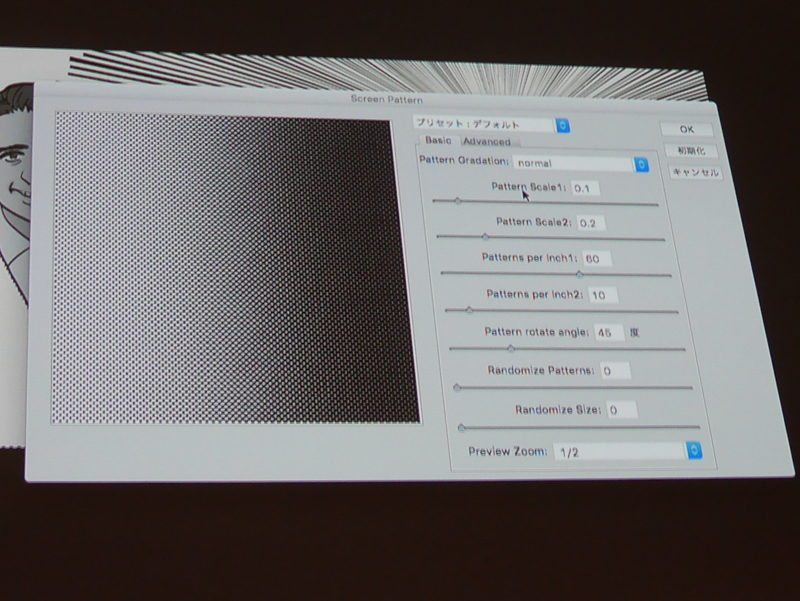Screen dimensions: 800x601
Task: Click the Pattern Scale1 slider handle
Action: coord(458,201)
